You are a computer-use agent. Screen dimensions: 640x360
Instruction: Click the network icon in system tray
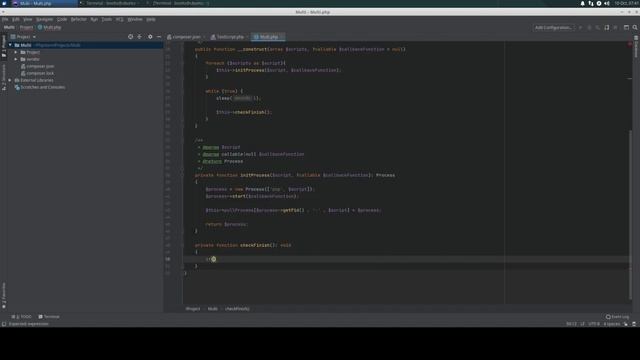coord(591,3)
